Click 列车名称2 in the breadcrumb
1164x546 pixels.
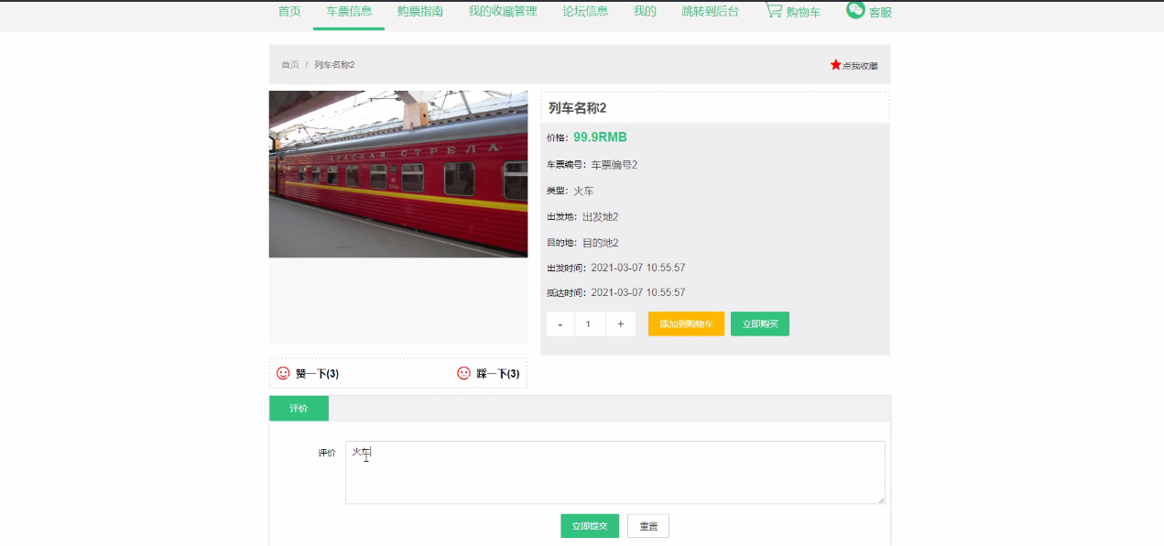click(x=334, y=65)
